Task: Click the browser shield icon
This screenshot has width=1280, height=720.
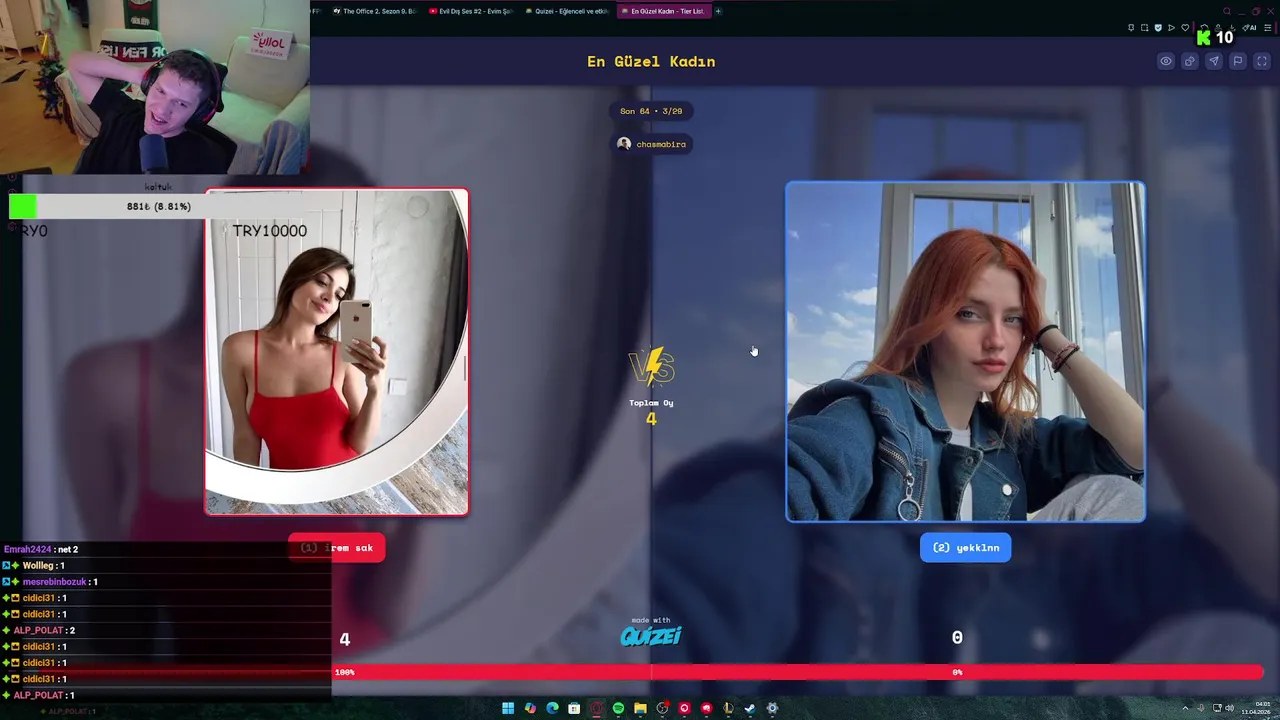Action: [x=1158, y=28]
